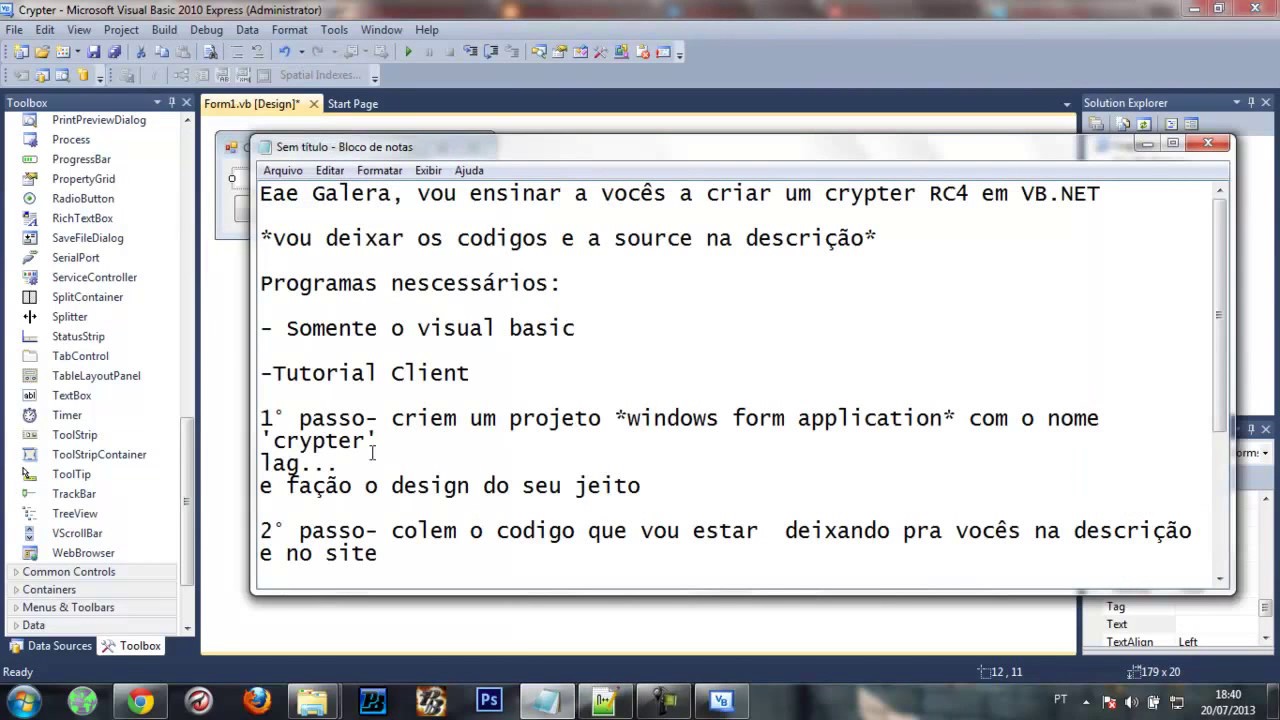
Task: Click the New Project toolbar icon
Action: click(x=22, y=52)
